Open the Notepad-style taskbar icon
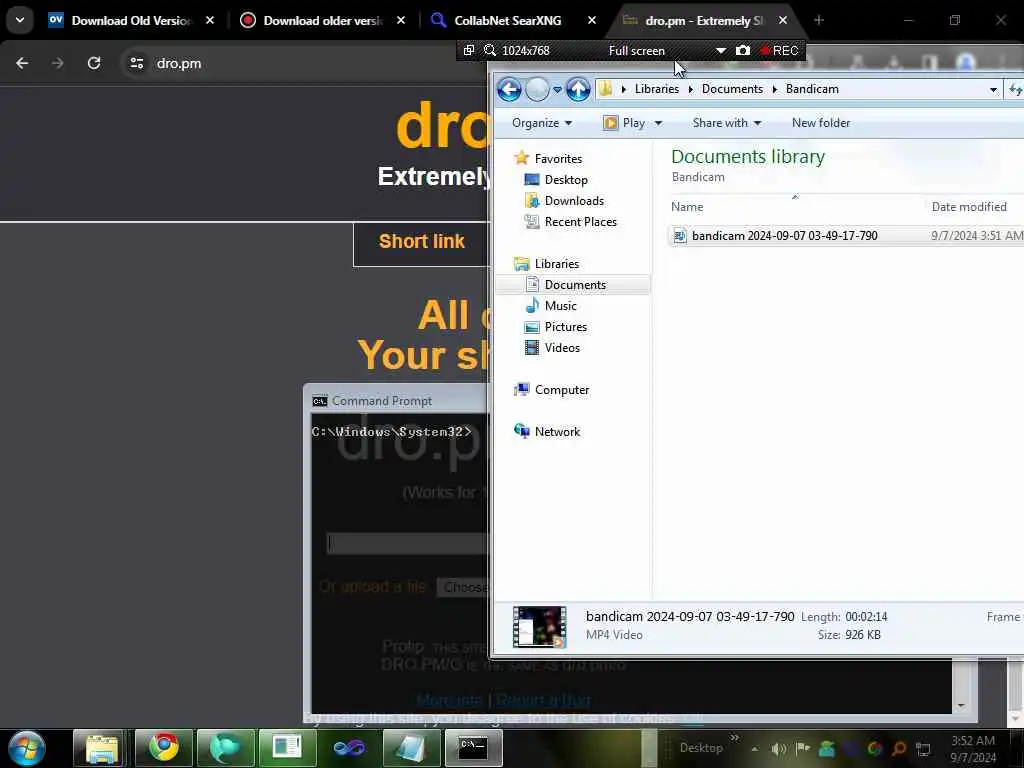Image resolution: width=1024 pixels, height=768 pixels. click(x=411, y=748)
